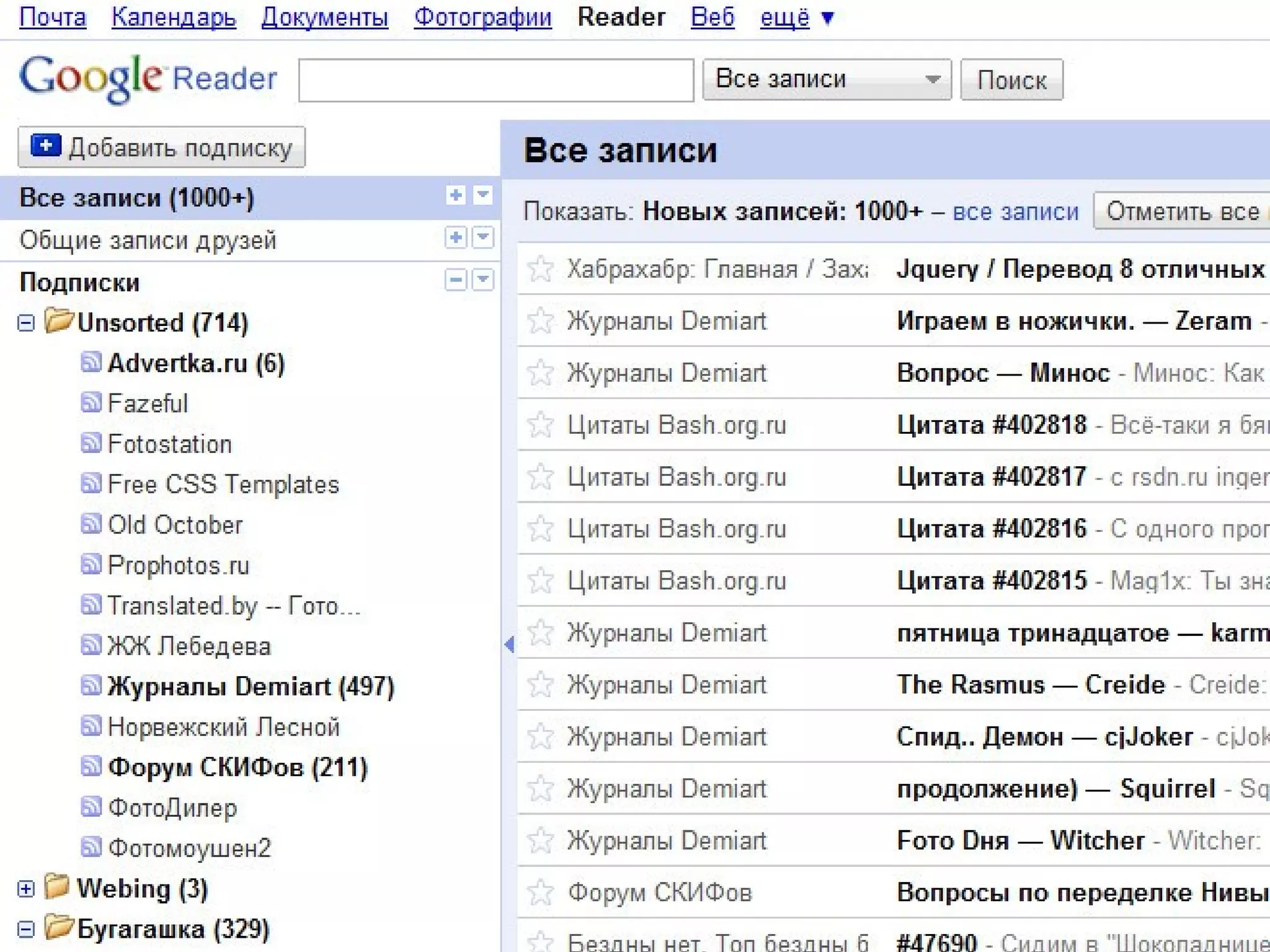Star the Jquery Хабрахабр entry
Viewport: 1270px width, 952px height.
click(540, 268)
